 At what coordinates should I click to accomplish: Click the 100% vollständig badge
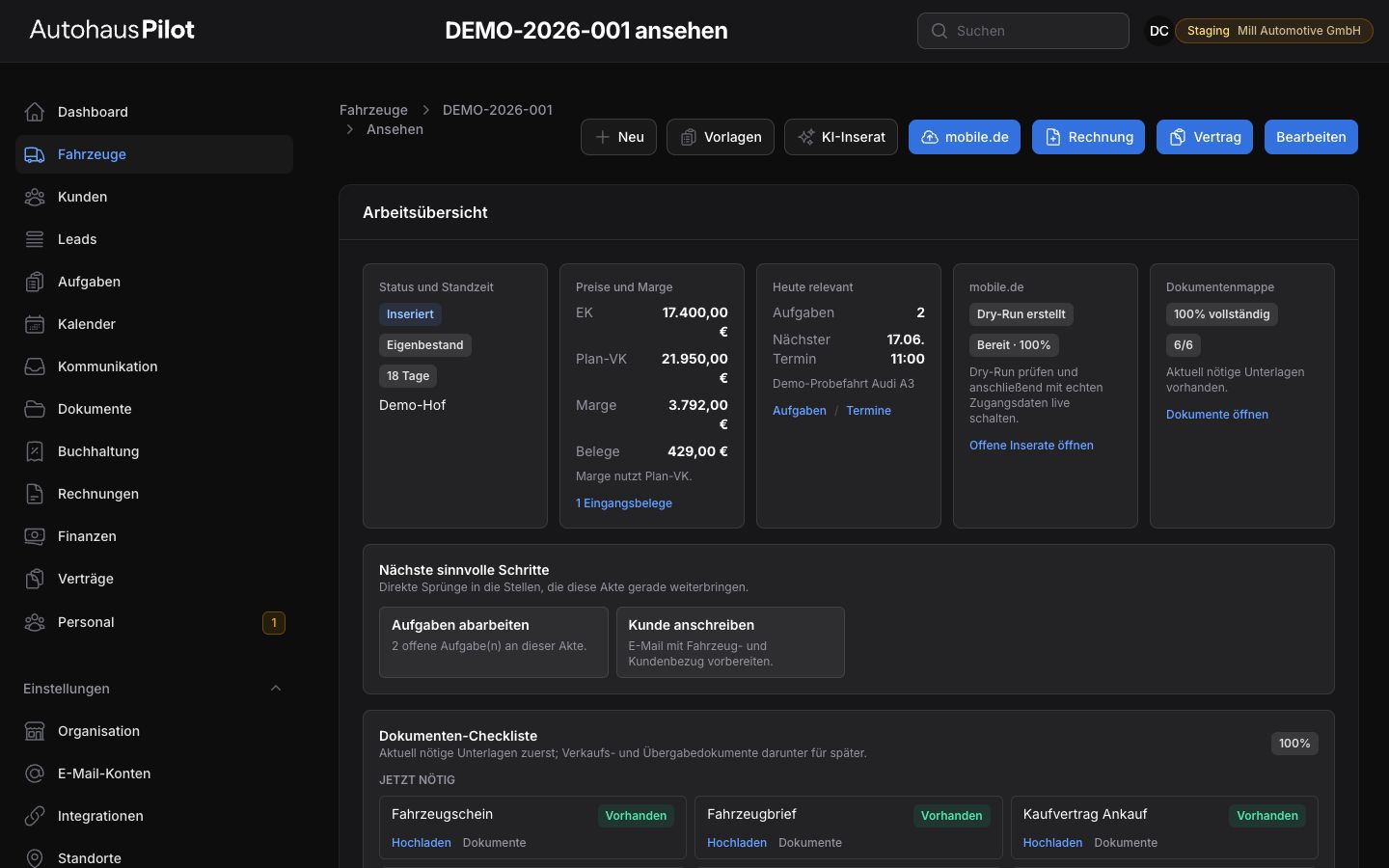pos(1222,314)
